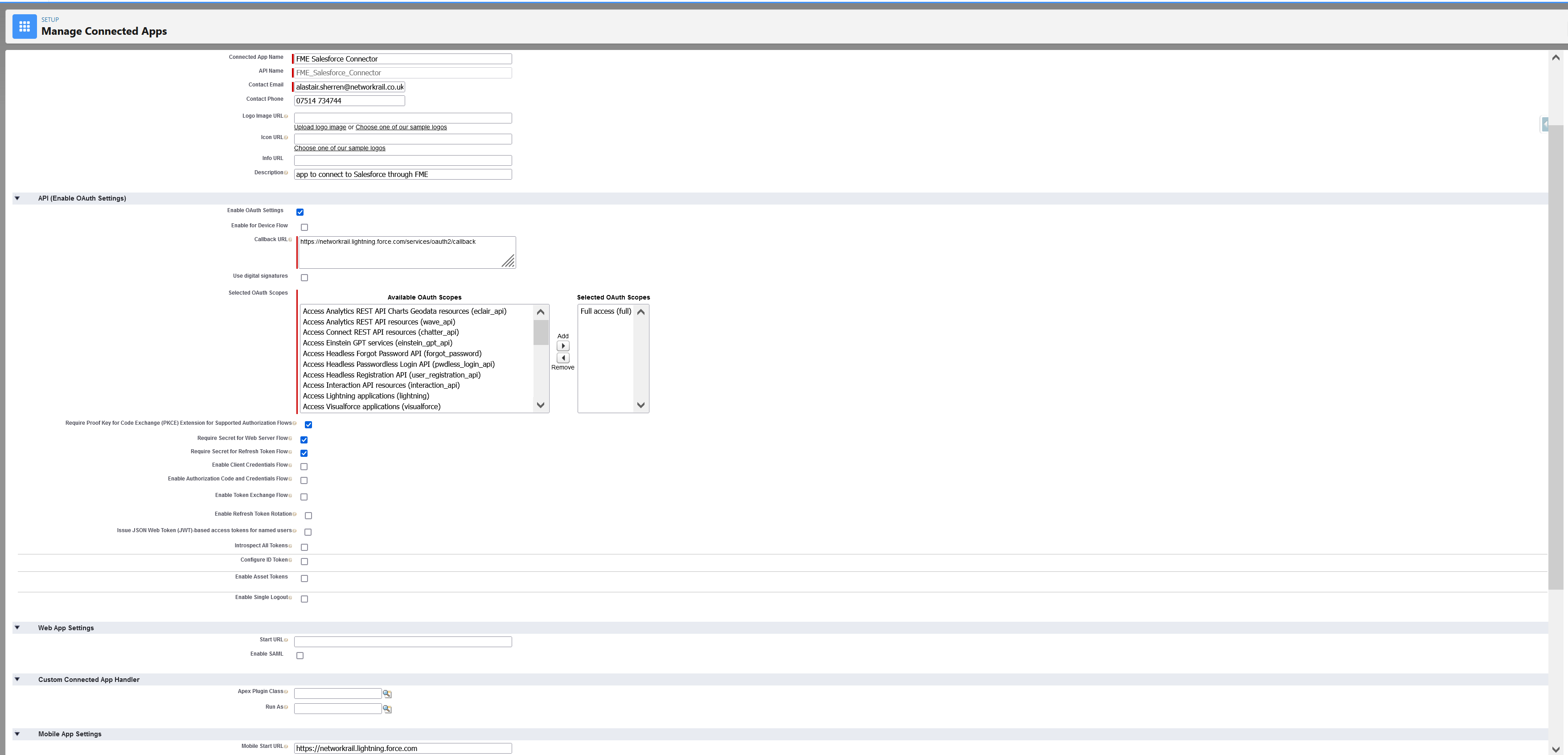Click help icon next to Introspect All Tokens

pyautogui.click(x=290, y=546)
